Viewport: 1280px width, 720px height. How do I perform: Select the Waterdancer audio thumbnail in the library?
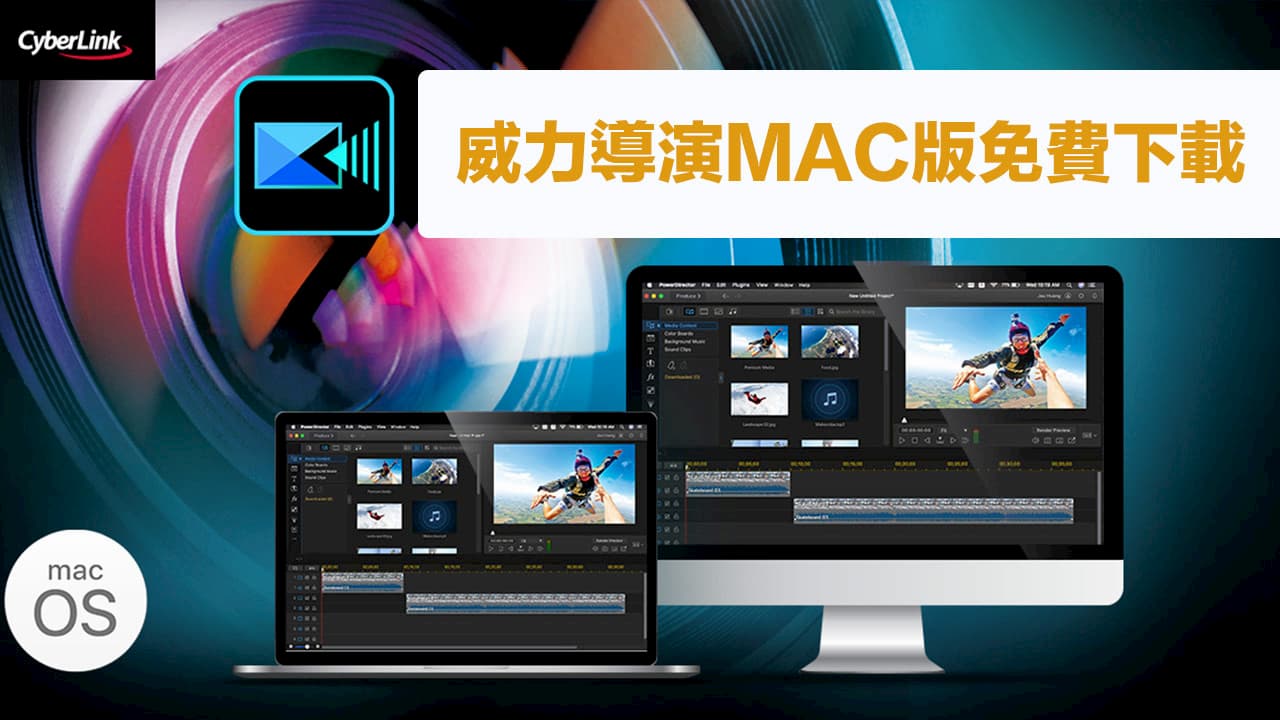click(830, 400)
